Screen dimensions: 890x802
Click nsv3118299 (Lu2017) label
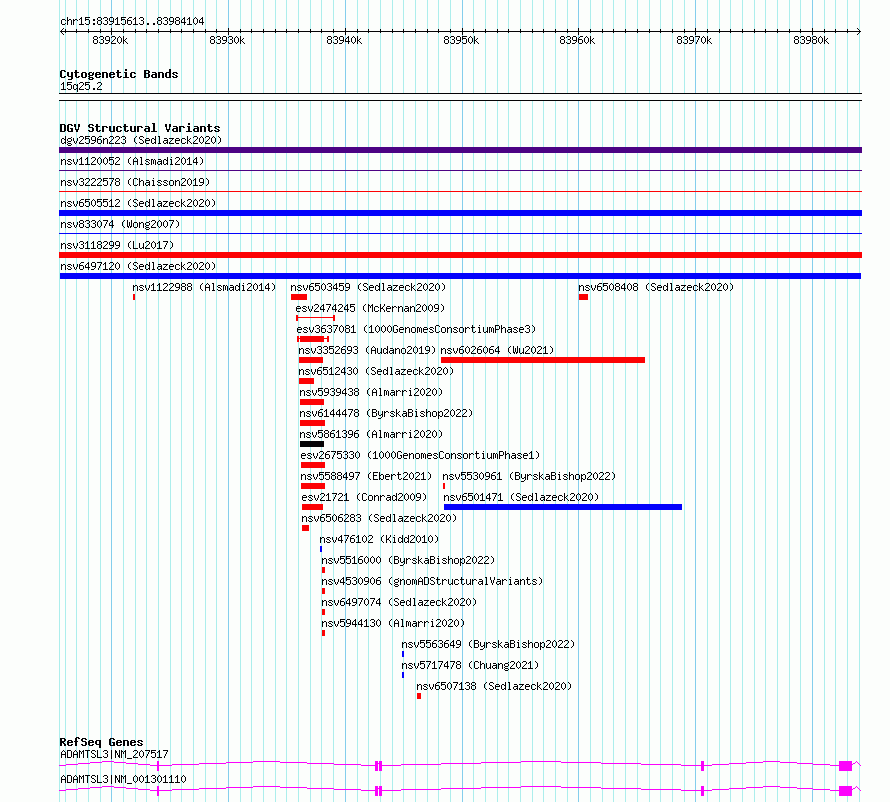coord(117,245)
